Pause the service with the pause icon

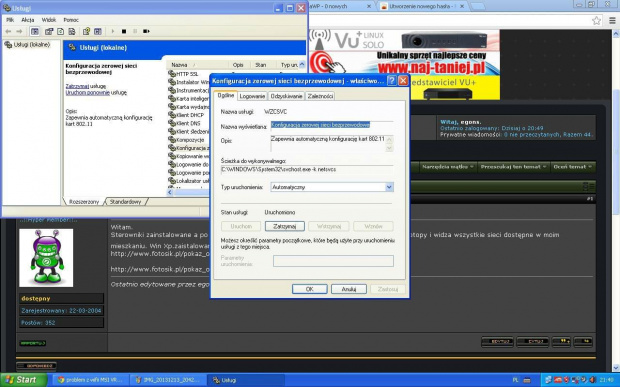tap(135, 31)
